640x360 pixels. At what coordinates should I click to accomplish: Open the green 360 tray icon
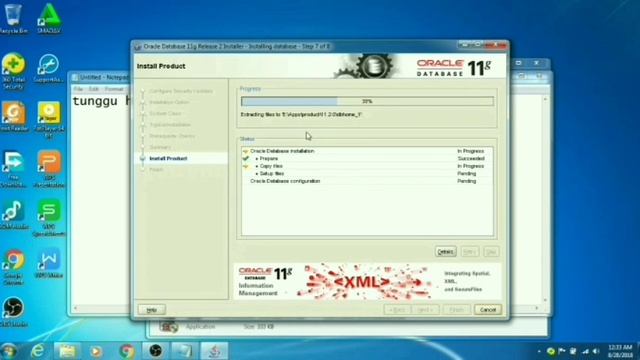(x=551, y=351)
